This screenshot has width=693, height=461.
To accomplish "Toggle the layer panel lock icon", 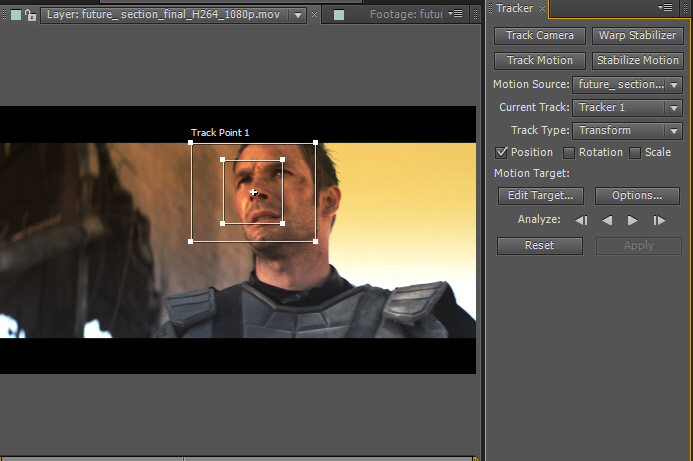I will 31,15.
